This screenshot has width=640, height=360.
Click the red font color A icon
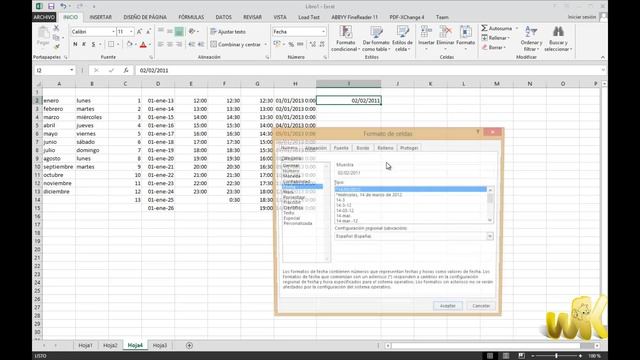tap(143, 44)
